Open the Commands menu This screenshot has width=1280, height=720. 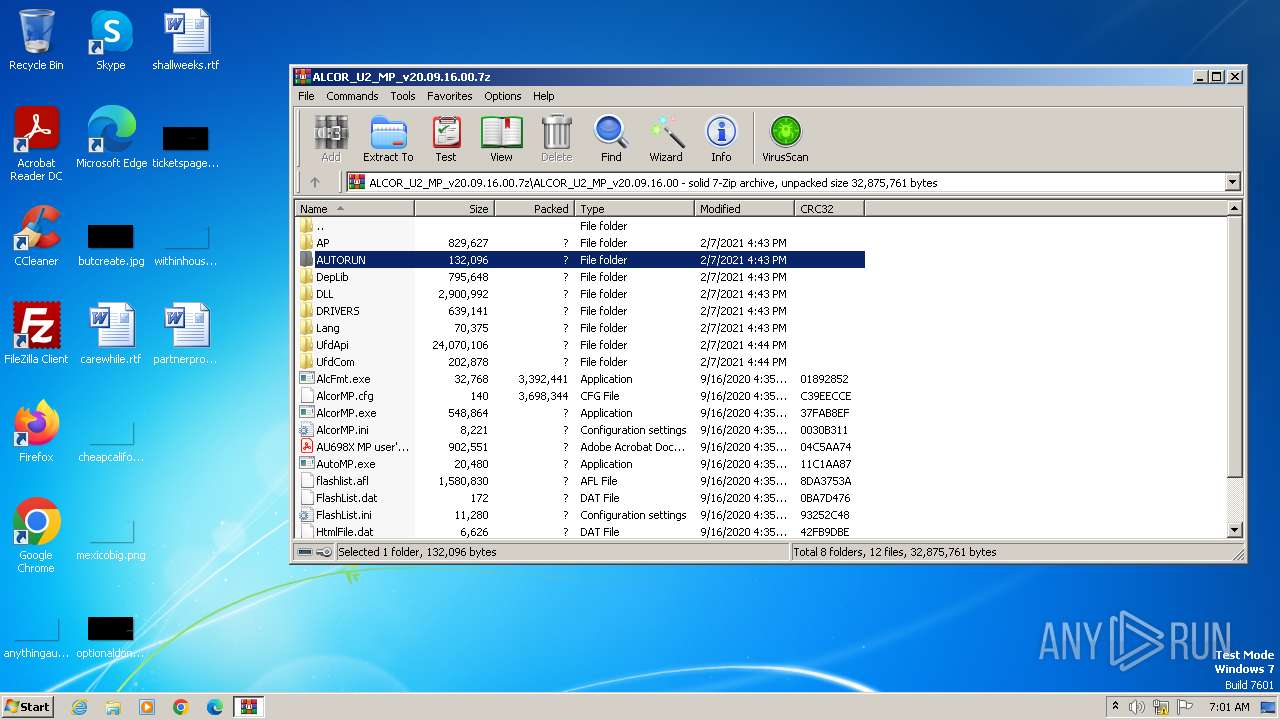point(352,96)
